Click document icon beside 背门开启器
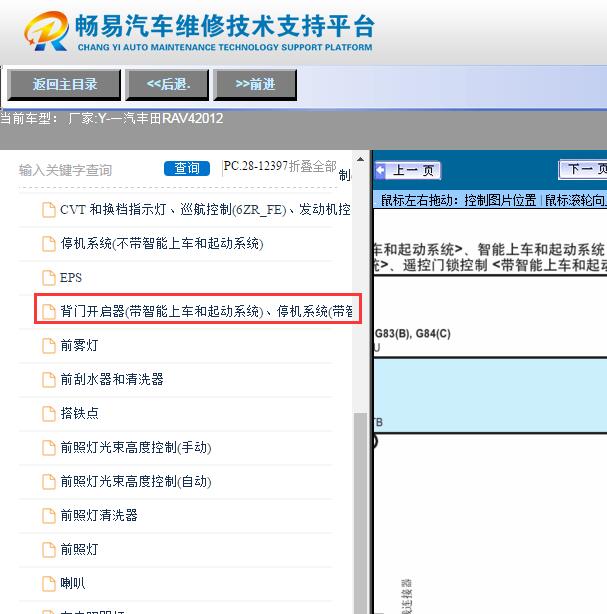Viewport: 607px width, 614px height. (x=49, y=312)
